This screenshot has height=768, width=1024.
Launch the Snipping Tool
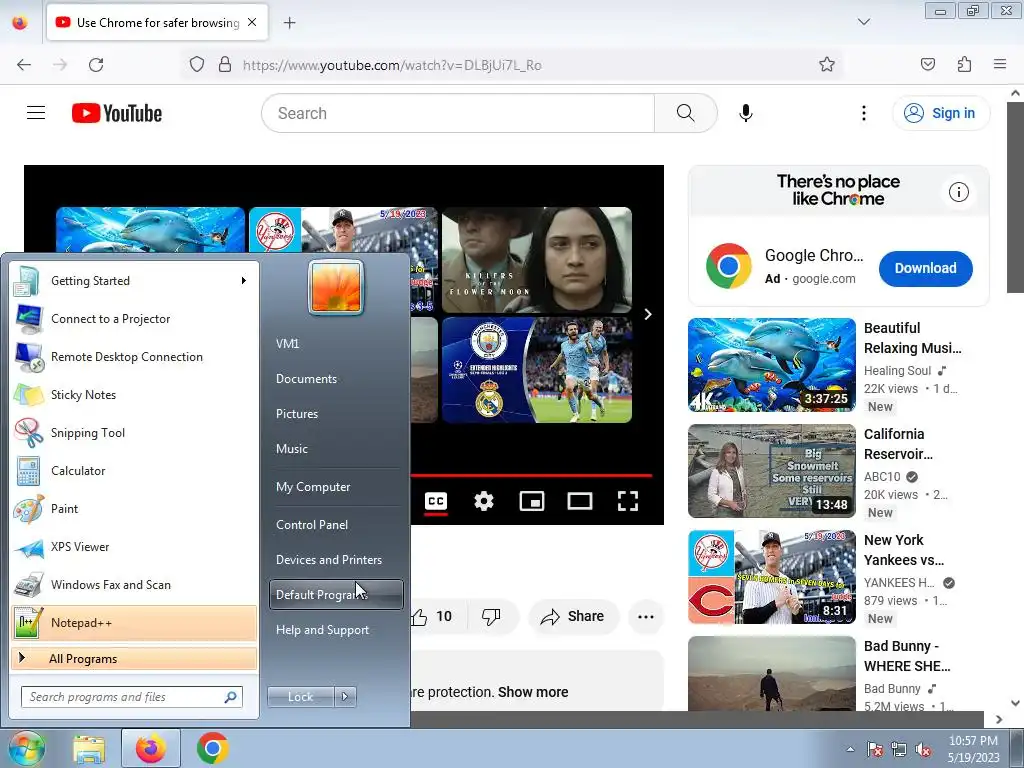click(134, 432)
